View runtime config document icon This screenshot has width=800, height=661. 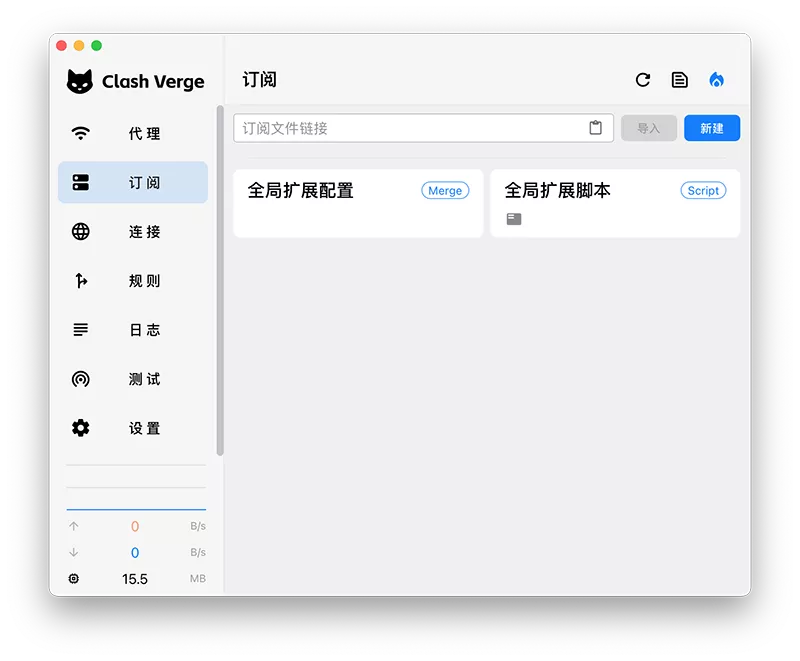coord(680,80)
